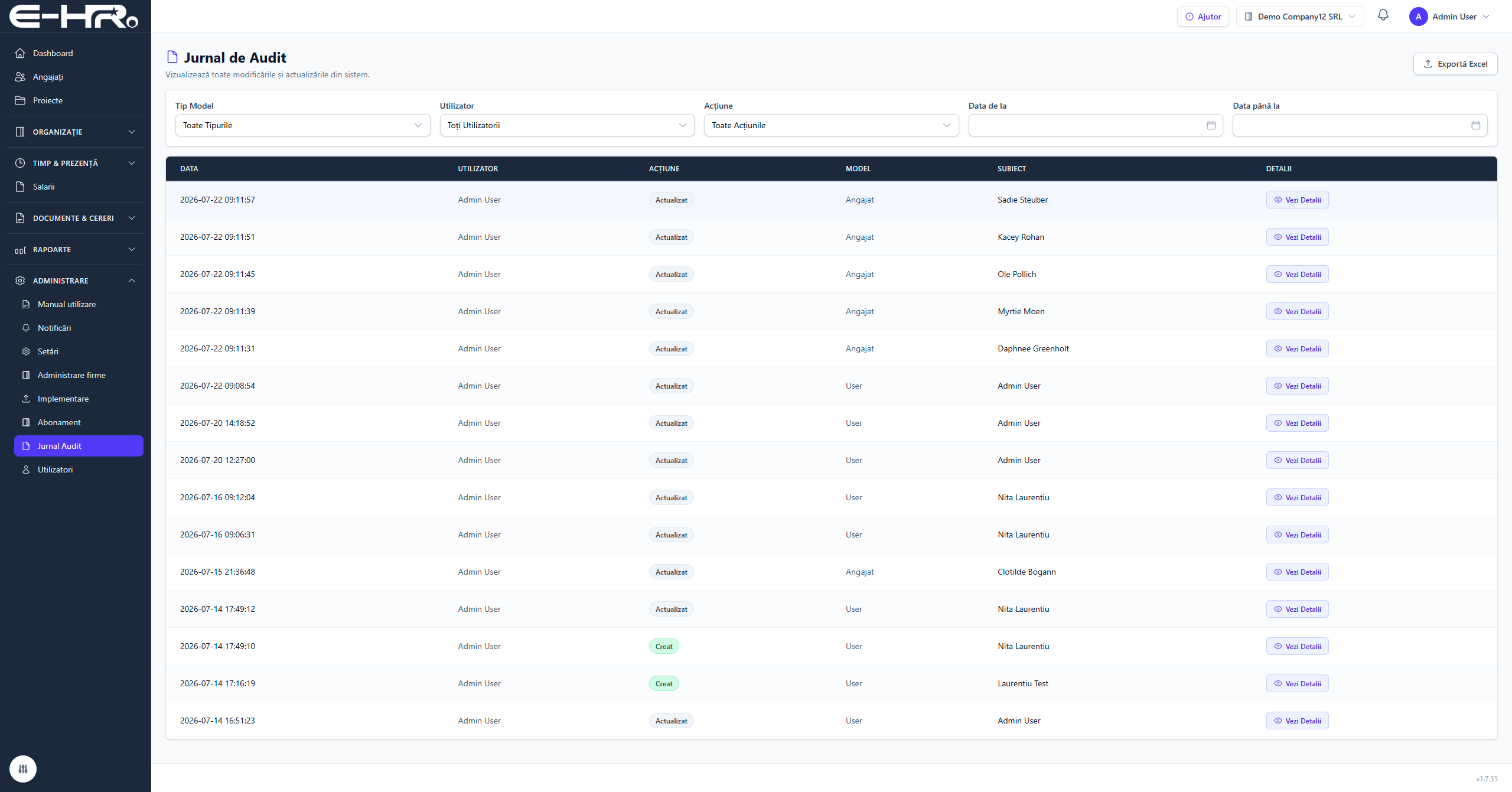Click the Admin User avatar circle
1512x792 pixels.
(x=1418, y=17)
